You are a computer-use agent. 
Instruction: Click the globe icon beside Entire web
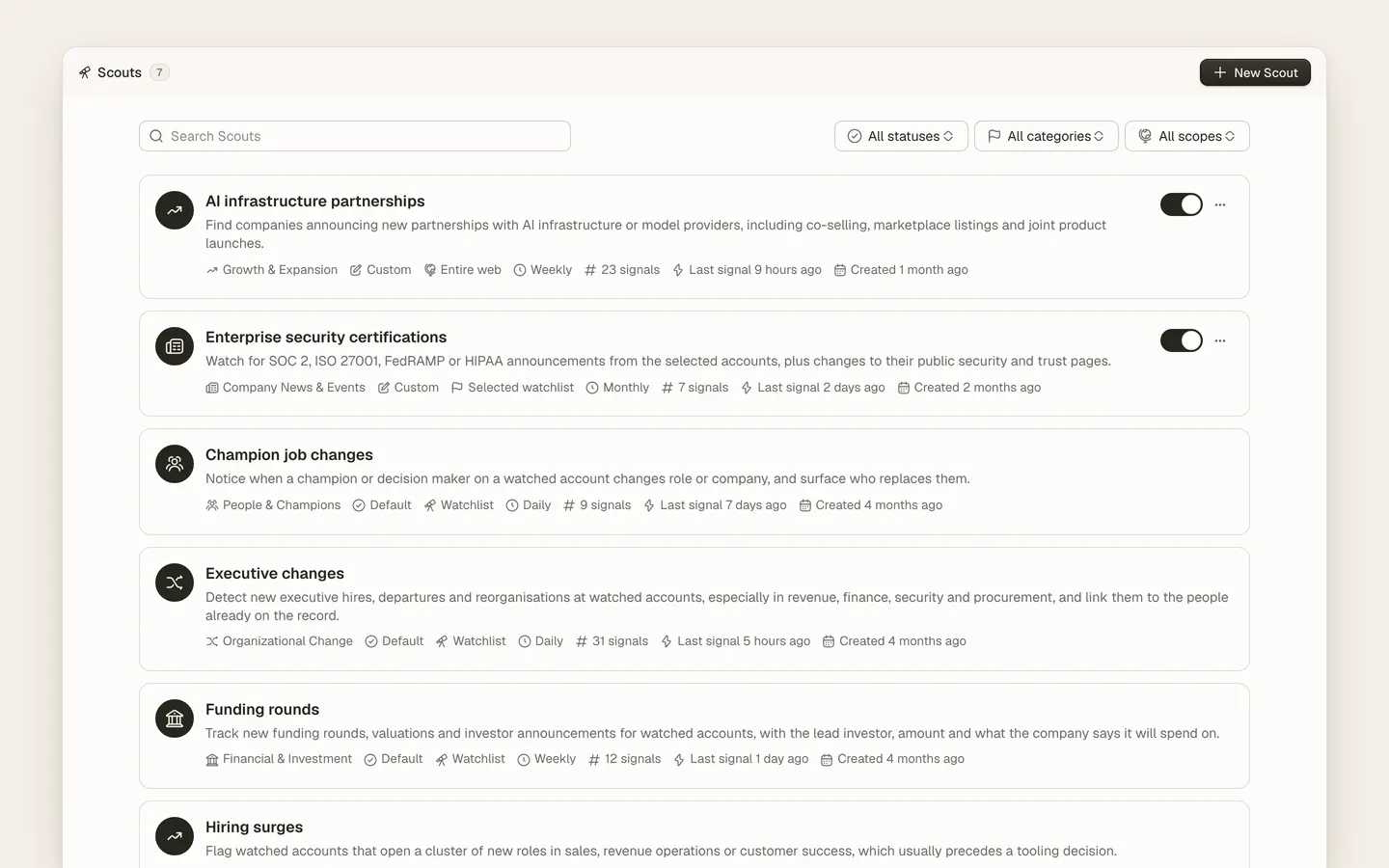pos(430,270)
